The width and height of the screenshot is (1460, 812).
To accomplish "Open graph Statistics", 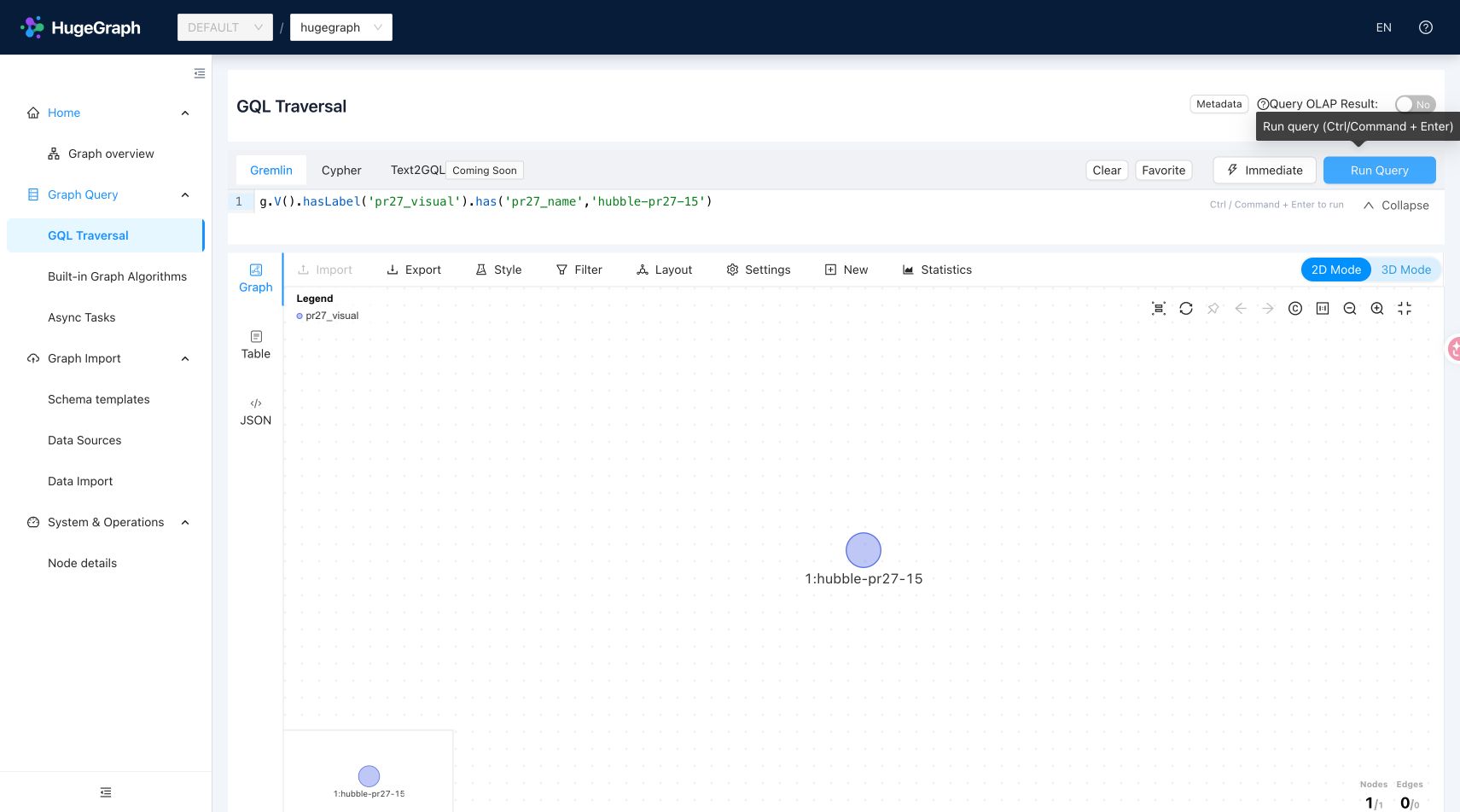I will (937, 270).
